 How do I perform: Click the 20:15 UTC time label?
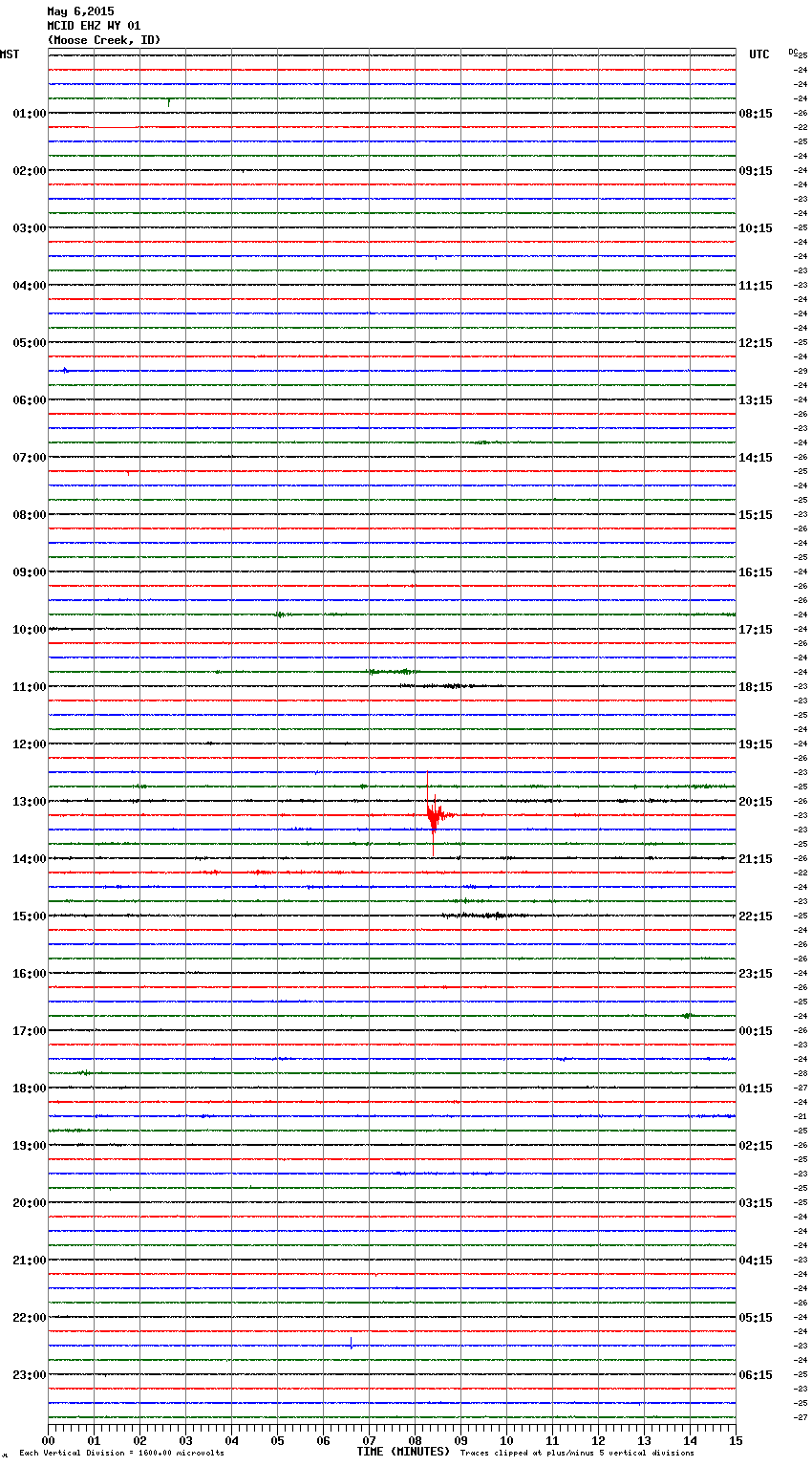click(755, 802)
